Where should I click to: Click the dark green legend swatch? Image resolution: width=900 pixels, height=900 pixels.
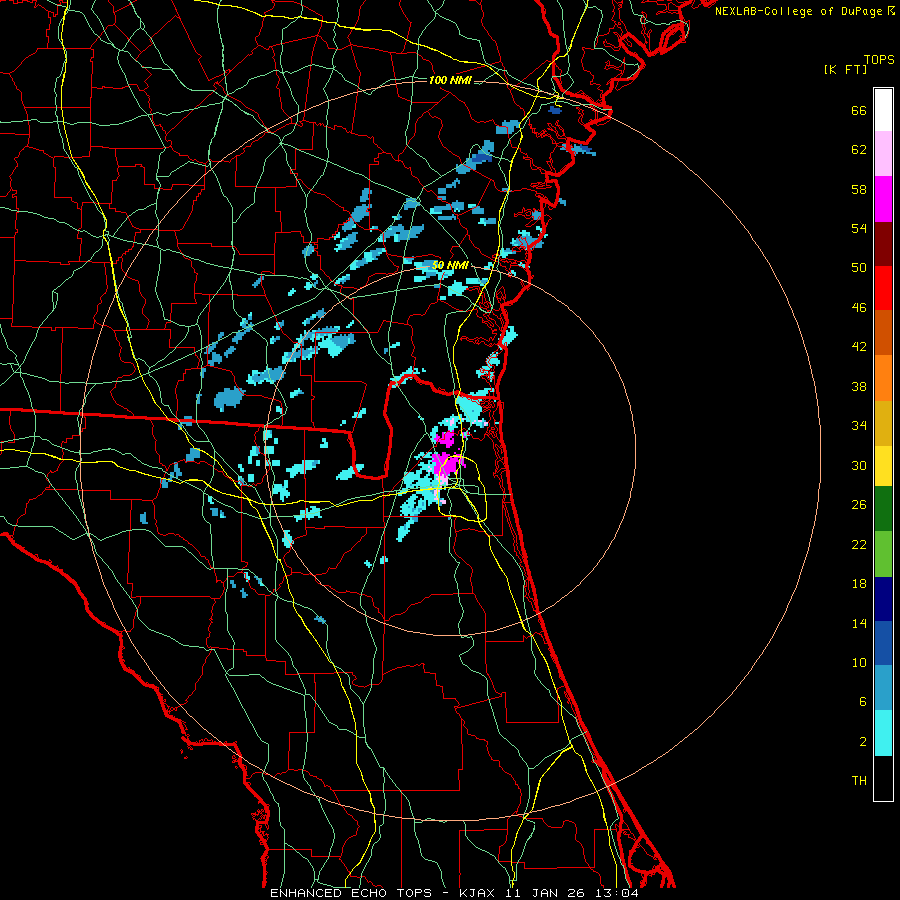(x=883, y=509)
